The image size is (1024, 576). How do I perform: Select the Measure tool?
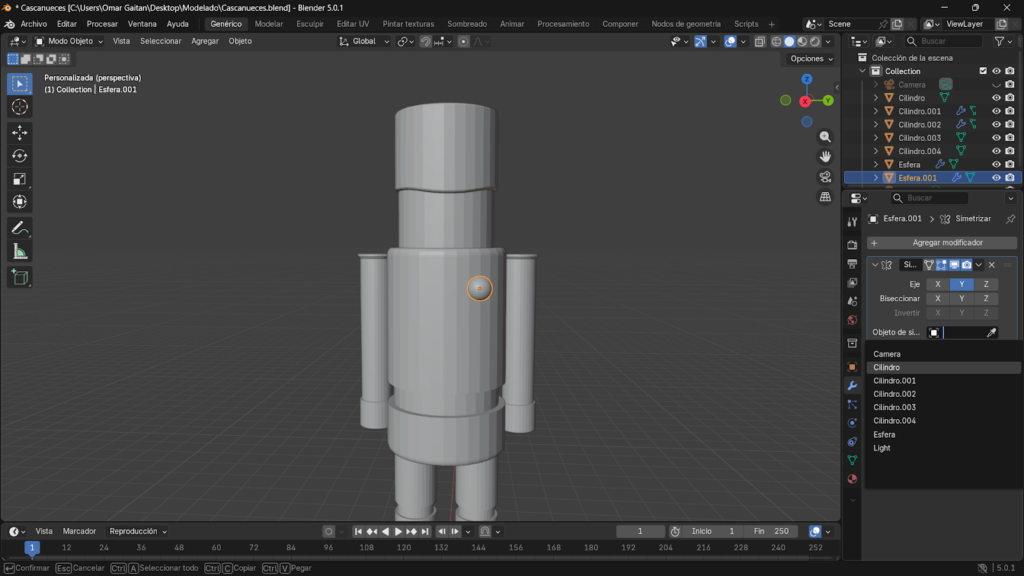tap(20, 251)
